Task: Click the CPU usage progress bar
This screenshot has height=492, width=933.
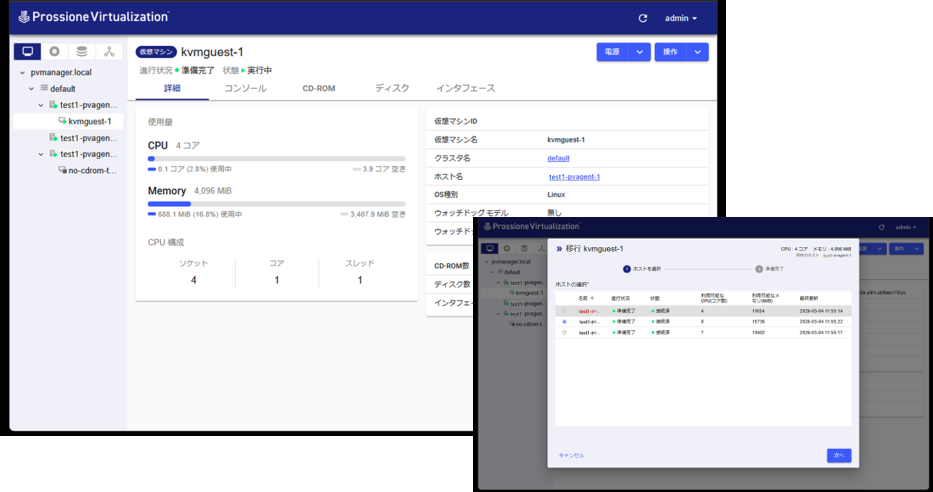Action: pos(277,159)
